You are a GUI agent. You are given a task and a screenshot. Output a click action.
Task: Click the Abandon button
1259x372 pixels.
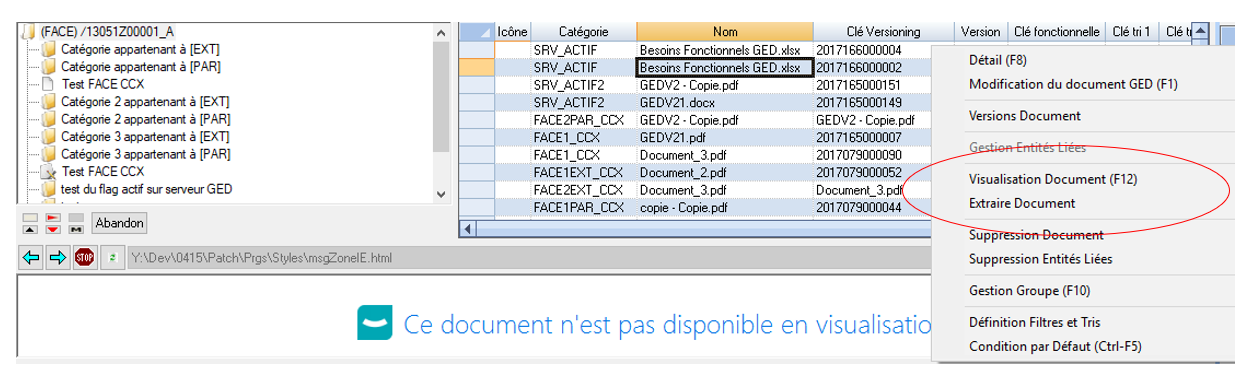[x=119, y=223]
